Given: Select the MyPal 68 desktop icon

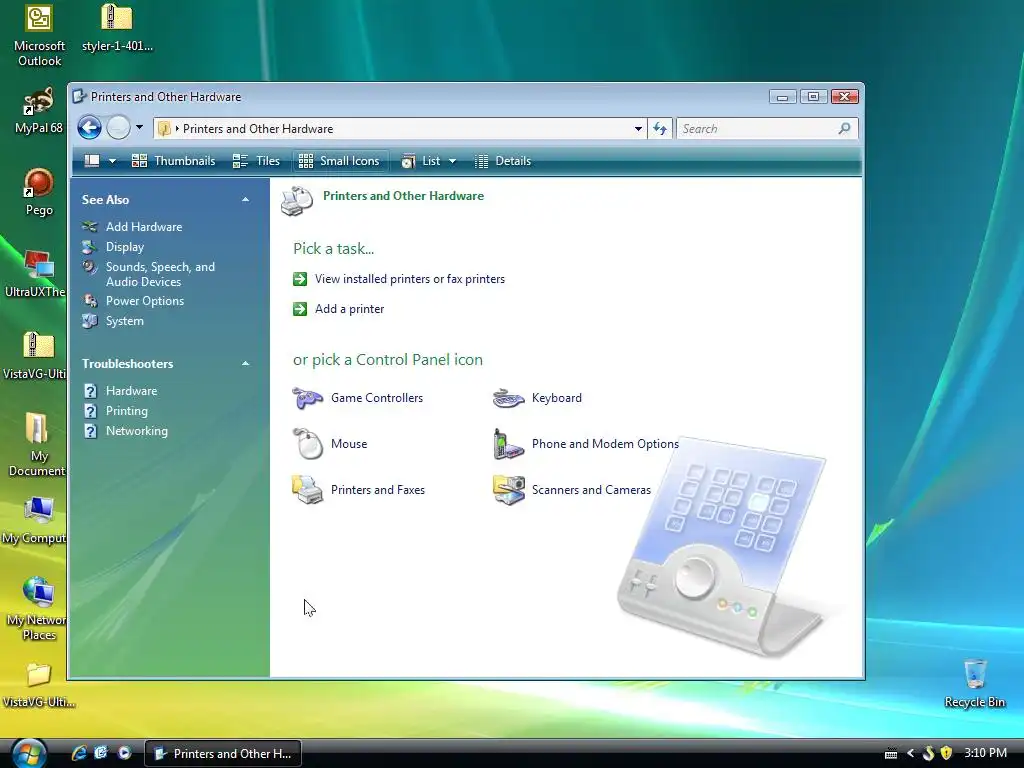Looking at the screenshot, I should click(x=39, y=110).
